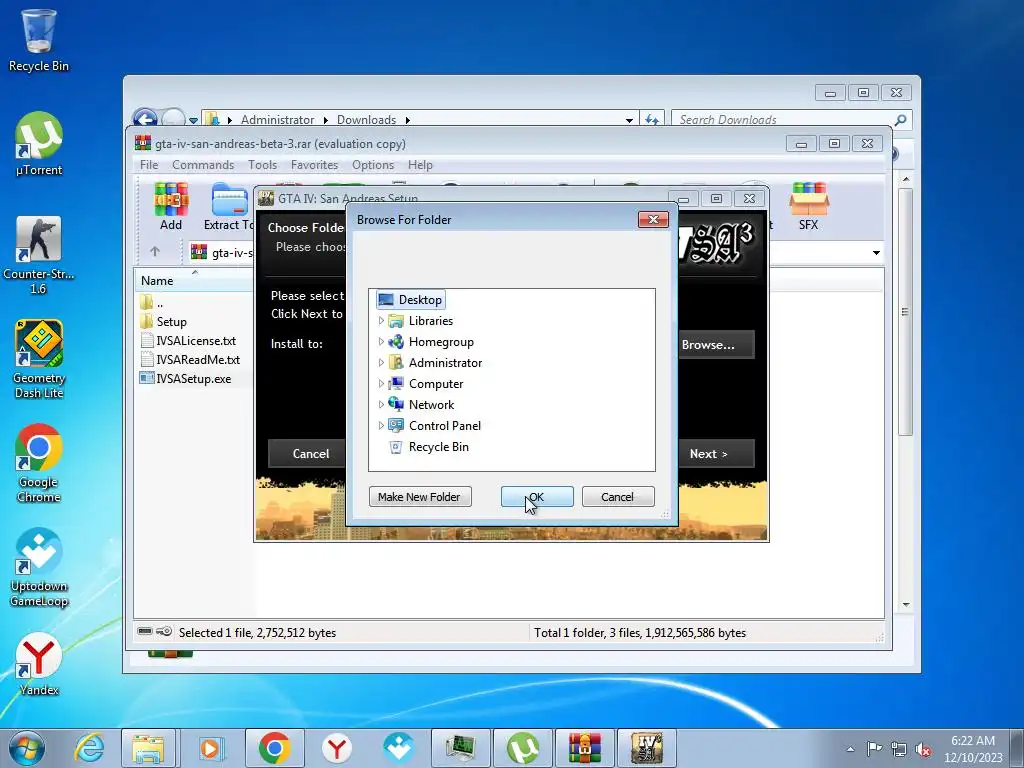The width and height of the screenshot is (1024, 768).
Task: Open WinRAR archive path dropdown
Action: tap(876, 253)
